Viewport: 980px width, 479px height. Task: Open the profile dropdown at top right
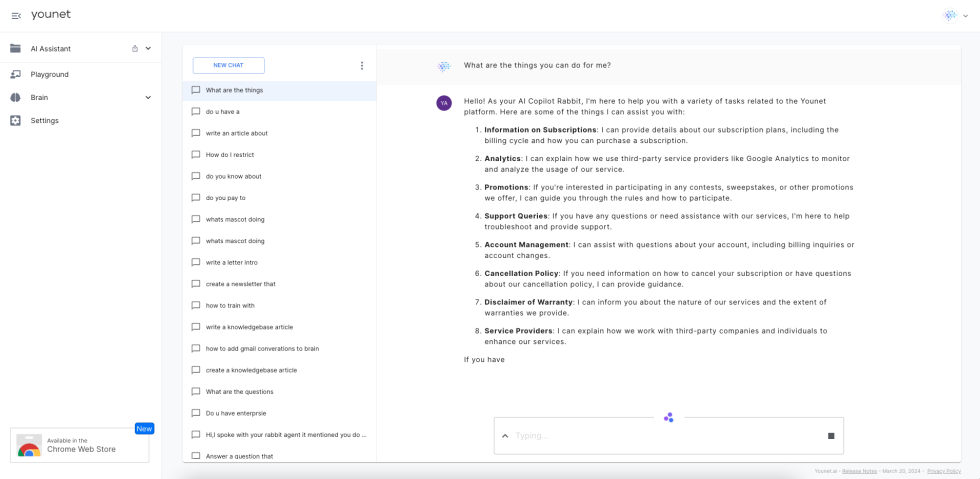coord(956,16)
